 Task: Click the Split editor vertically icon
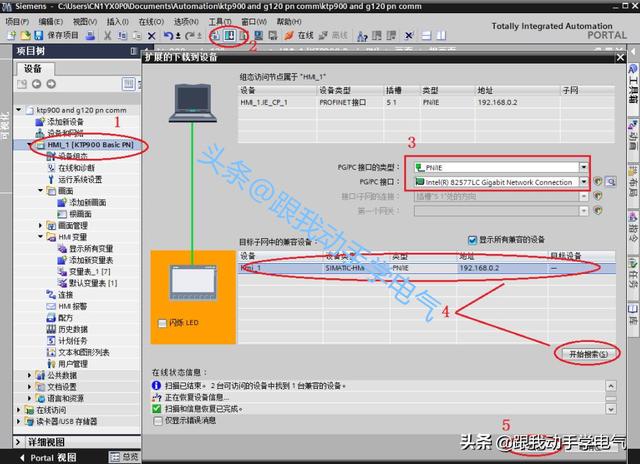tap(441, 36)
